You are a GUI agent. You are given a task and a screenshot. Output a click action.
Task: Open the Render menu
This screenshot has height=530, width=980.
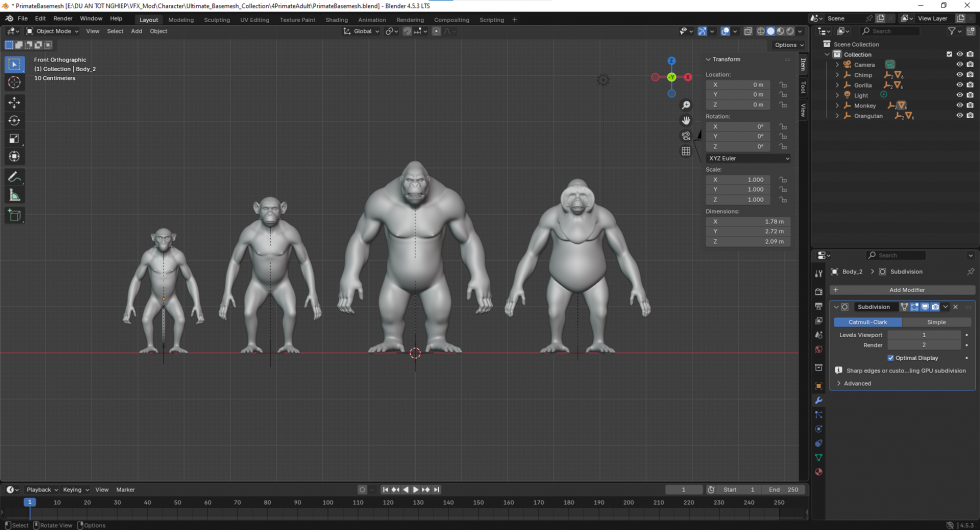pos(62,18)
